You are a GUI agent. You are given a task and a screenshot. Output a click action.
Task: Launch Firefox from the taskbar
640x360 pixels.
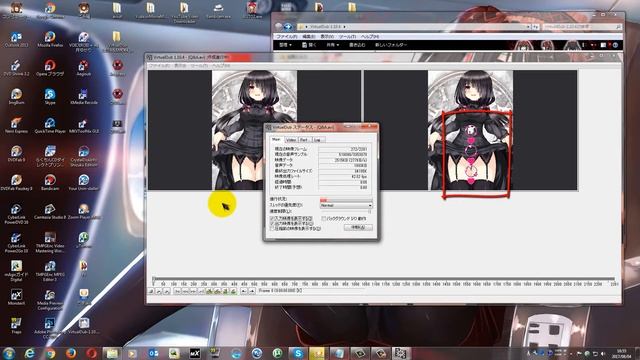point(71,353)
